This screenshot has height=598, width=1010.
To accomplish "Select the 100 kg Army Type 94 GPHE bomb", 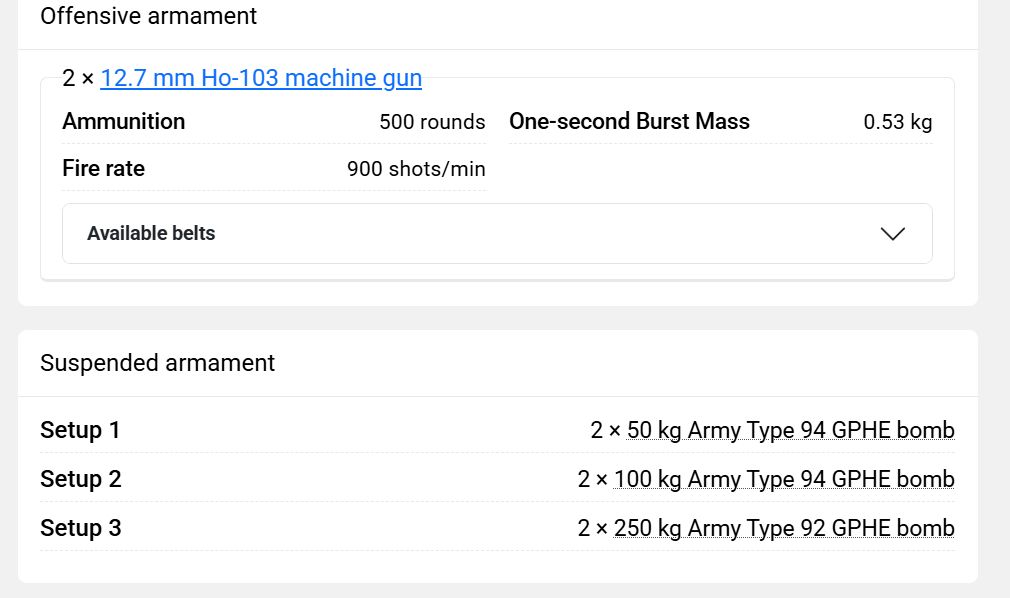I will [784, 479].
